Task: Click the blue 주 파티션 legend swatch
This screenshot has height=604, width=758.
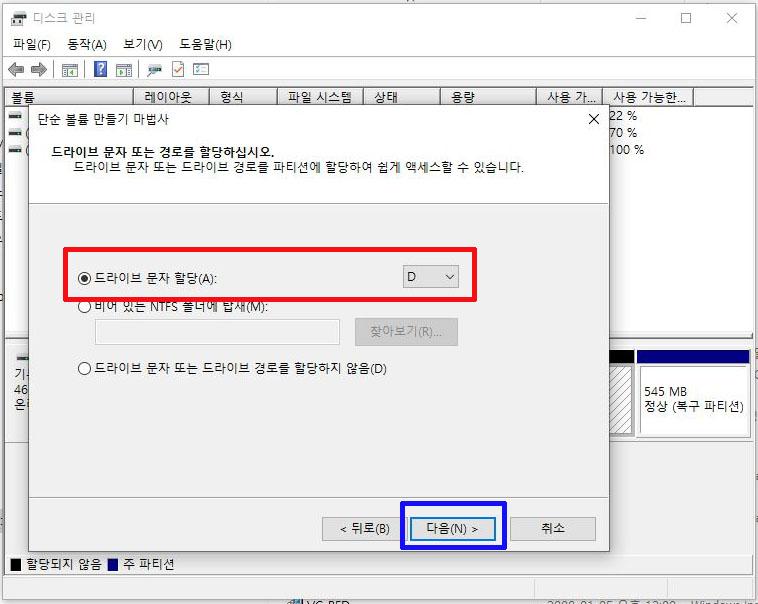Action: (113, 564)
